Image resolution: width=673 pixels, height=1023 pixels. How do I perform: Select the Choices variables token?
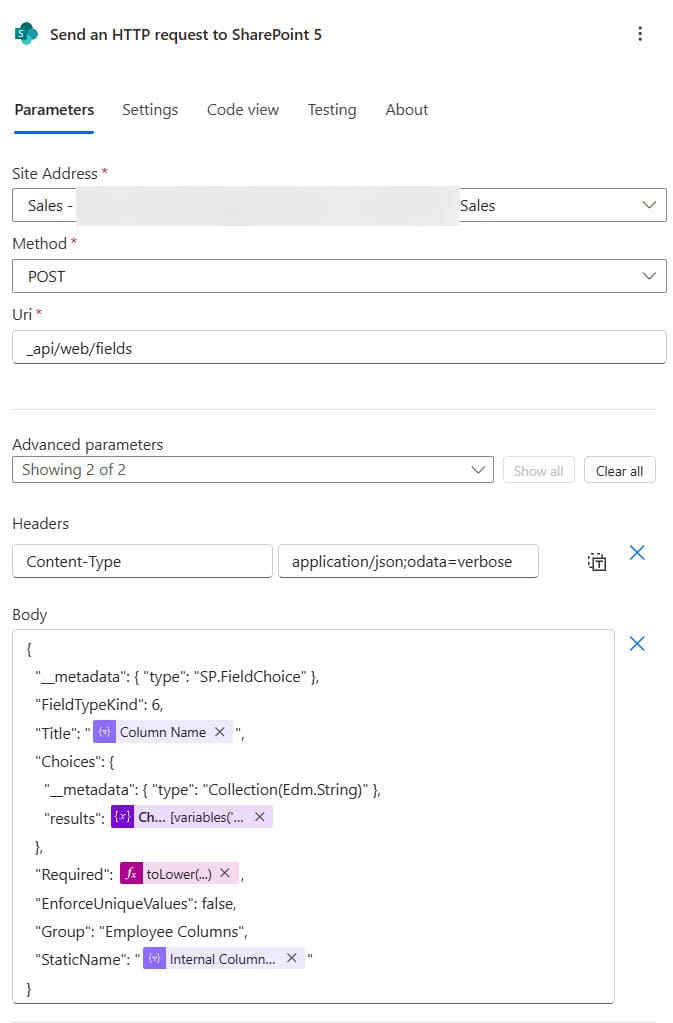pos(191,817)
